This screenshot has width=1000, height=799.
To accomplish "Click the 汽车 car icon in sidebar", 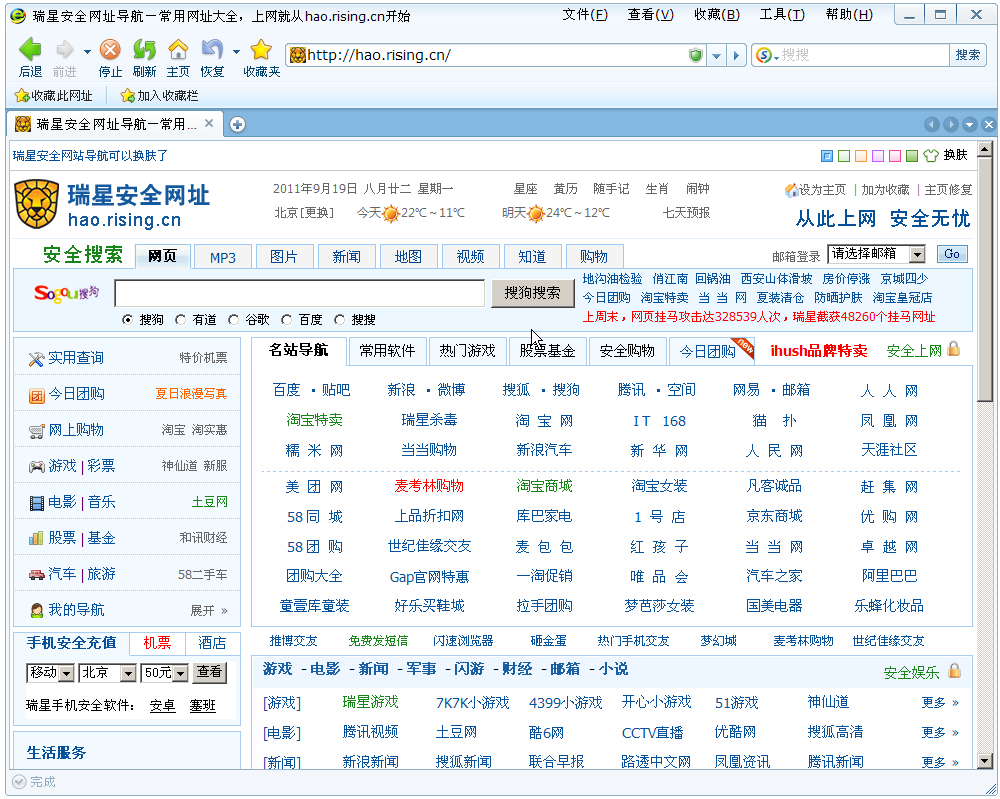I will click(x=36, y=575).
